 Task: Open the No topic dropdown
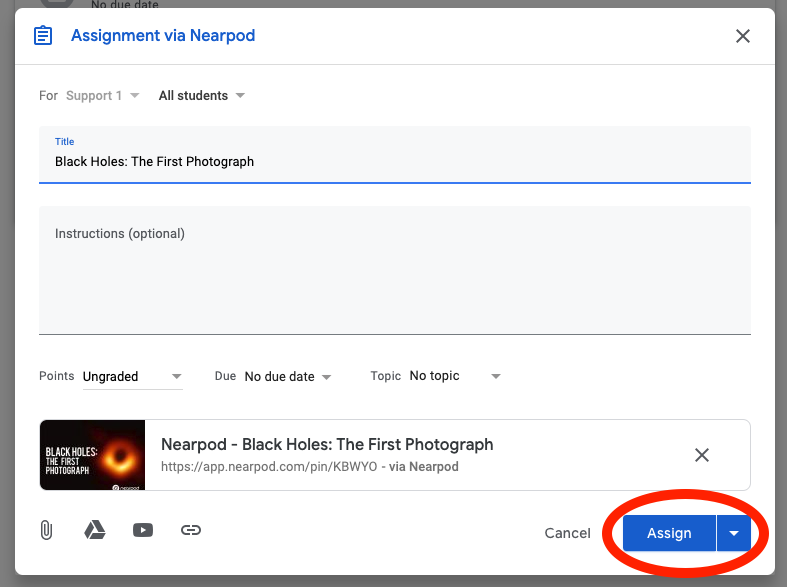453,376
